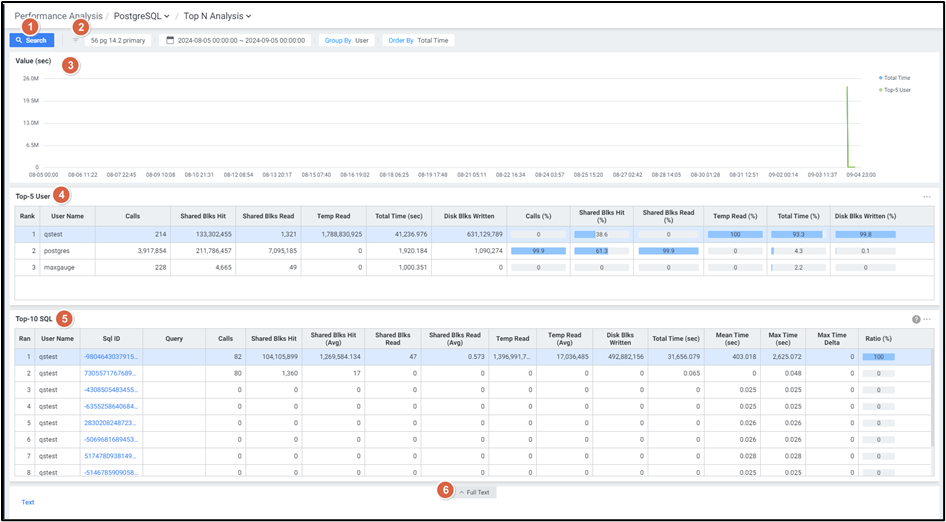Expand the Top N Analysis dropdown

click(217, 16)
